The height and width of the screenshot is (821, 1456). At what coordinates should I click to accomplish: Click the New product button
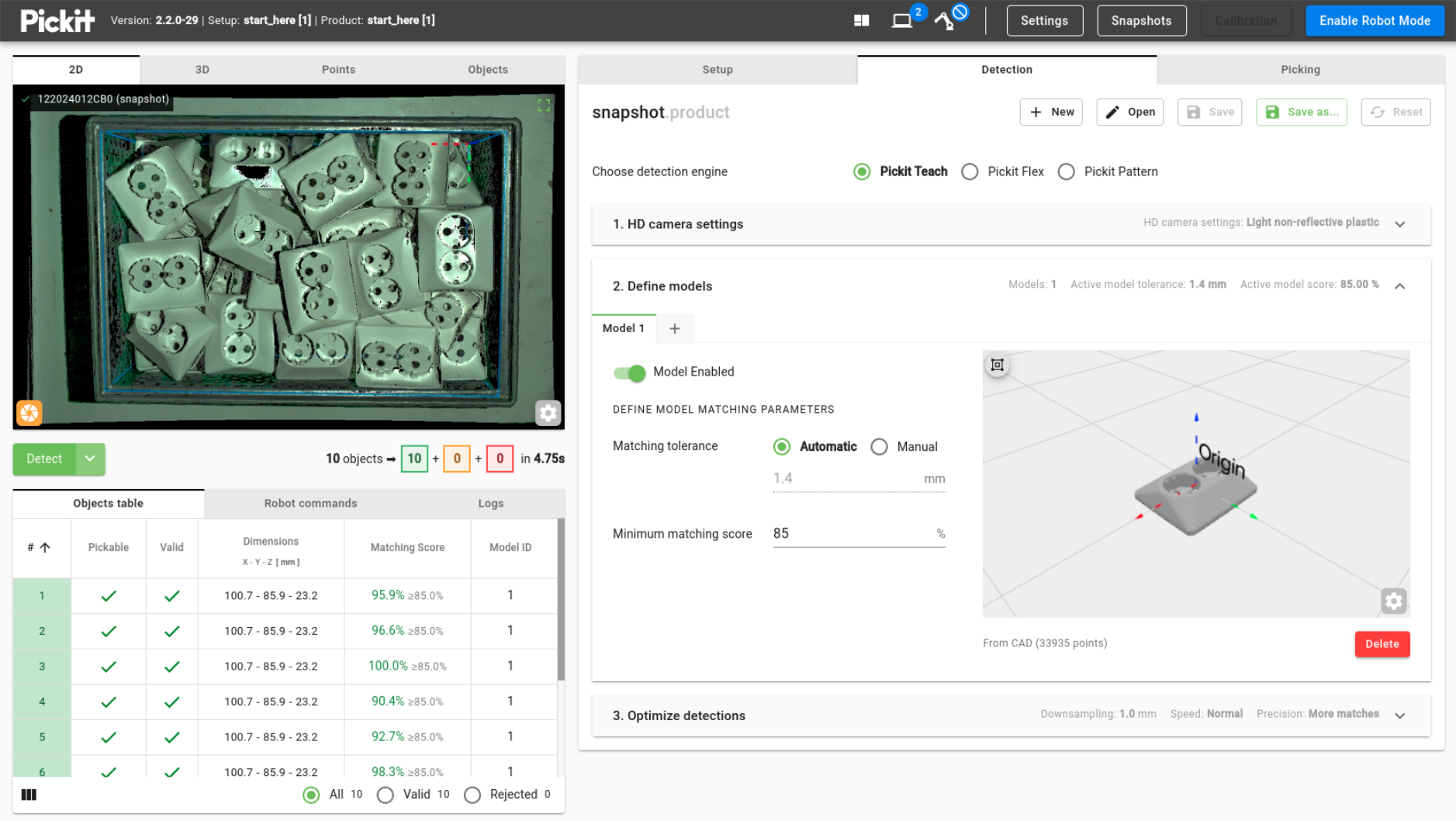click(x=1051, y=112)
